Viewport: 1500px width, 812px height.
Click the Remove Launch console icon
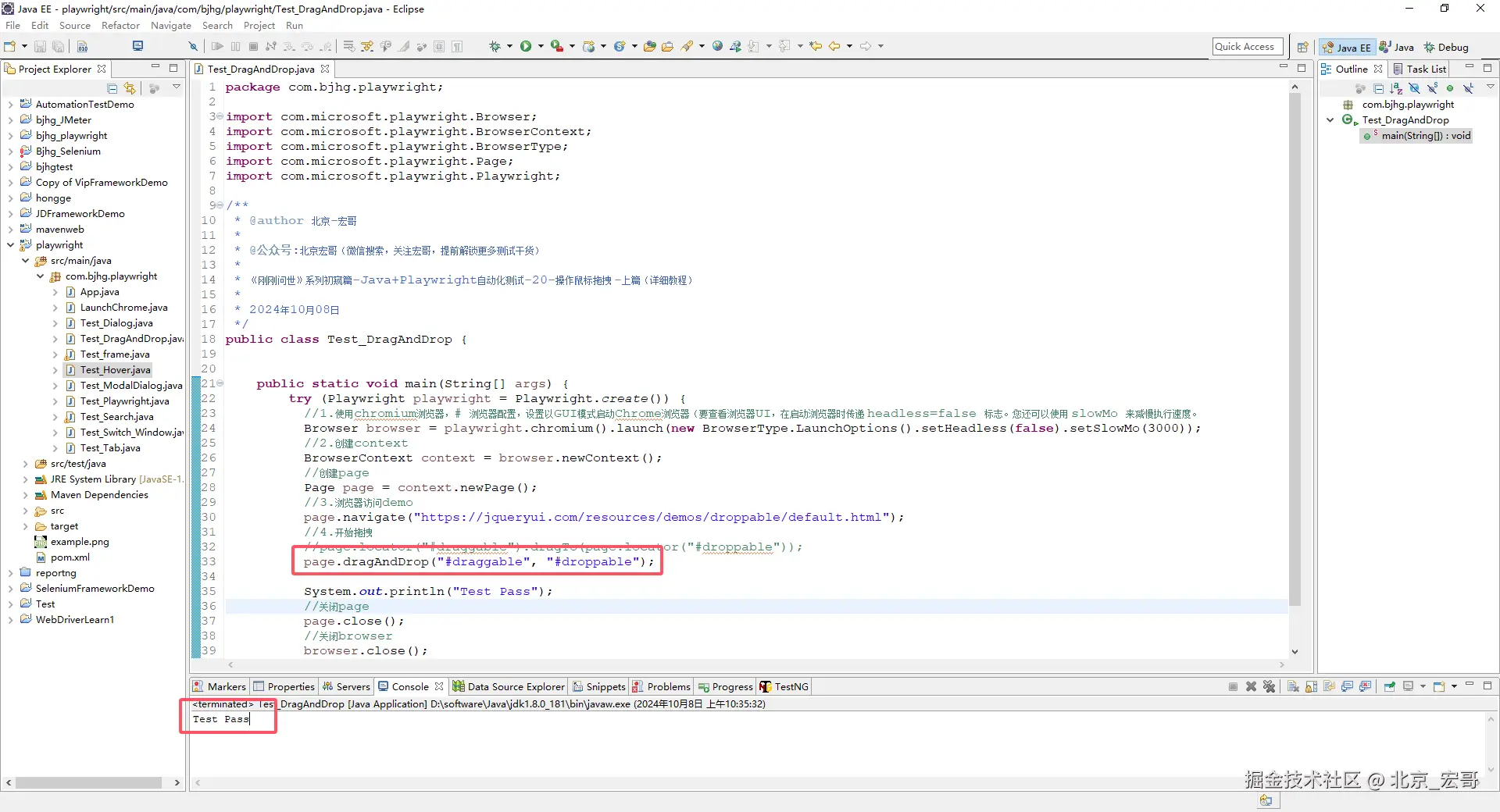(1251, 686)
